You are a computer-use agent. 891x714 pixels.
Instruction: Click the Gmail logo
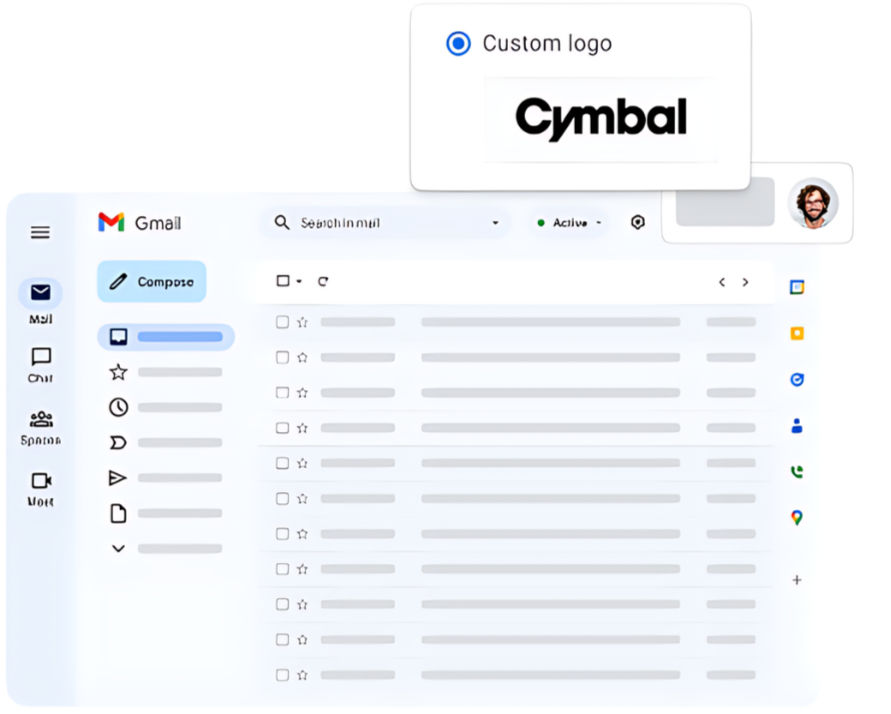140,222
